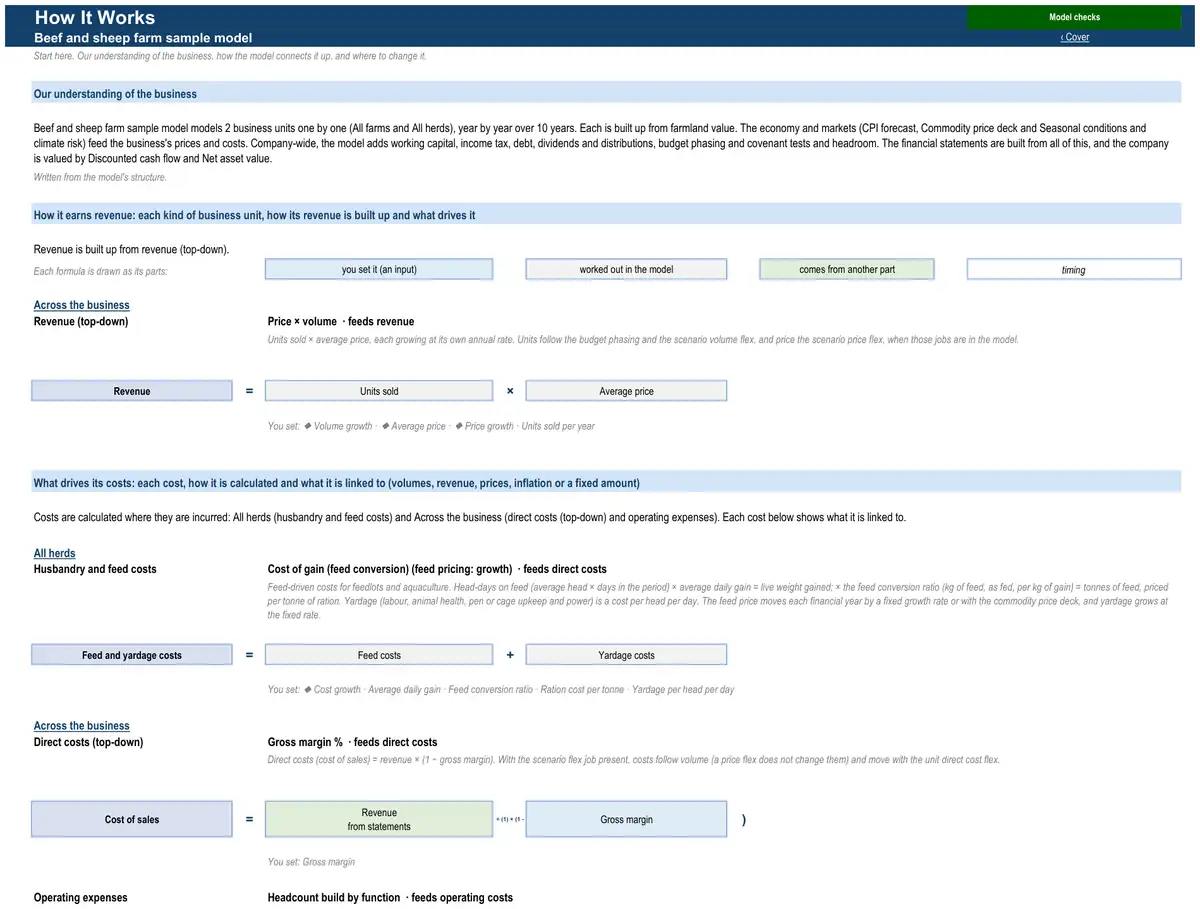Click the Feed costs formula box

[379, 655]
